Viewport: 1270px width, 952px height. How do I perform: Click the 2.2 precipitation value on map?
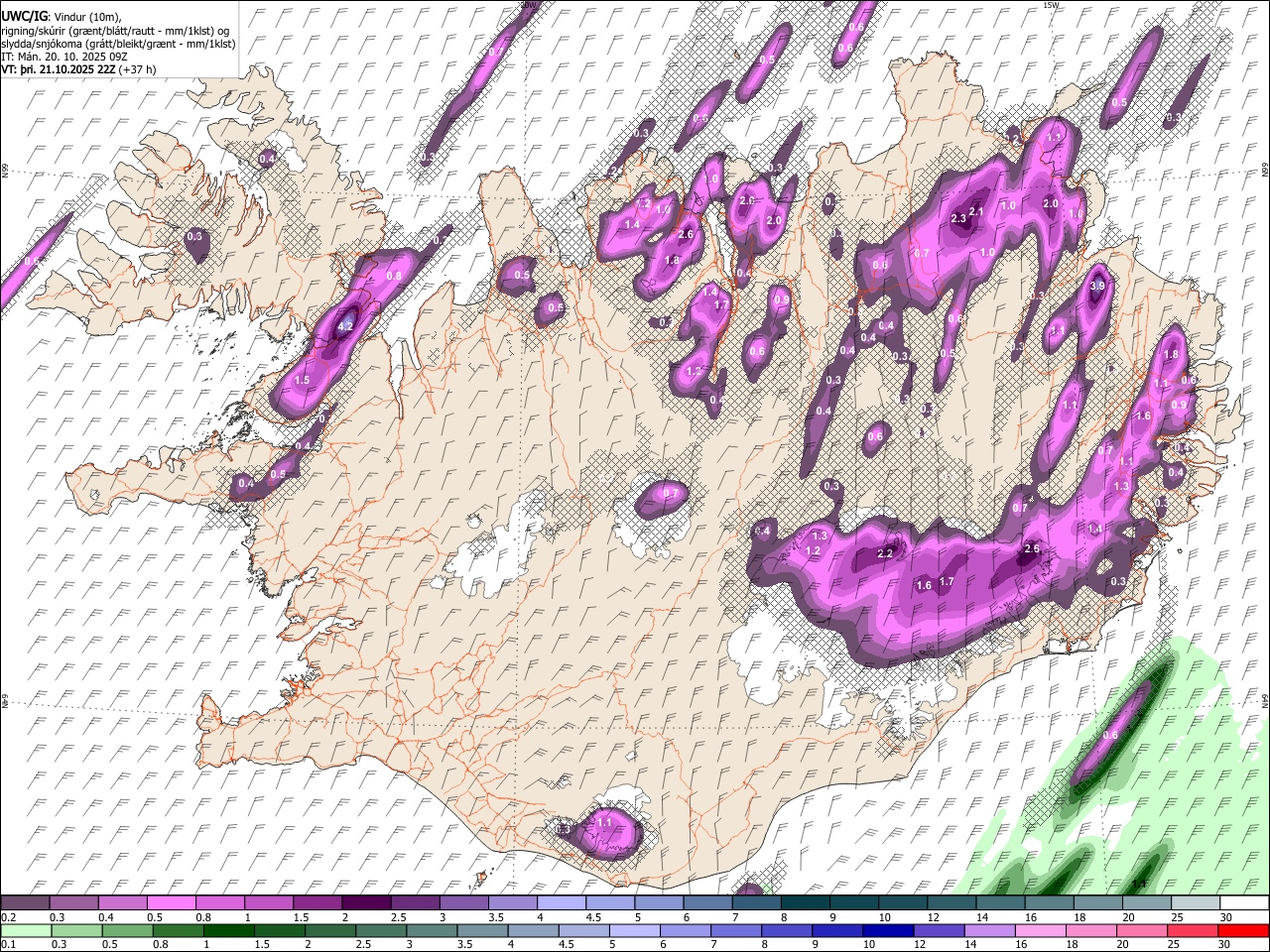pyautogui.click(x=886, y=553)
